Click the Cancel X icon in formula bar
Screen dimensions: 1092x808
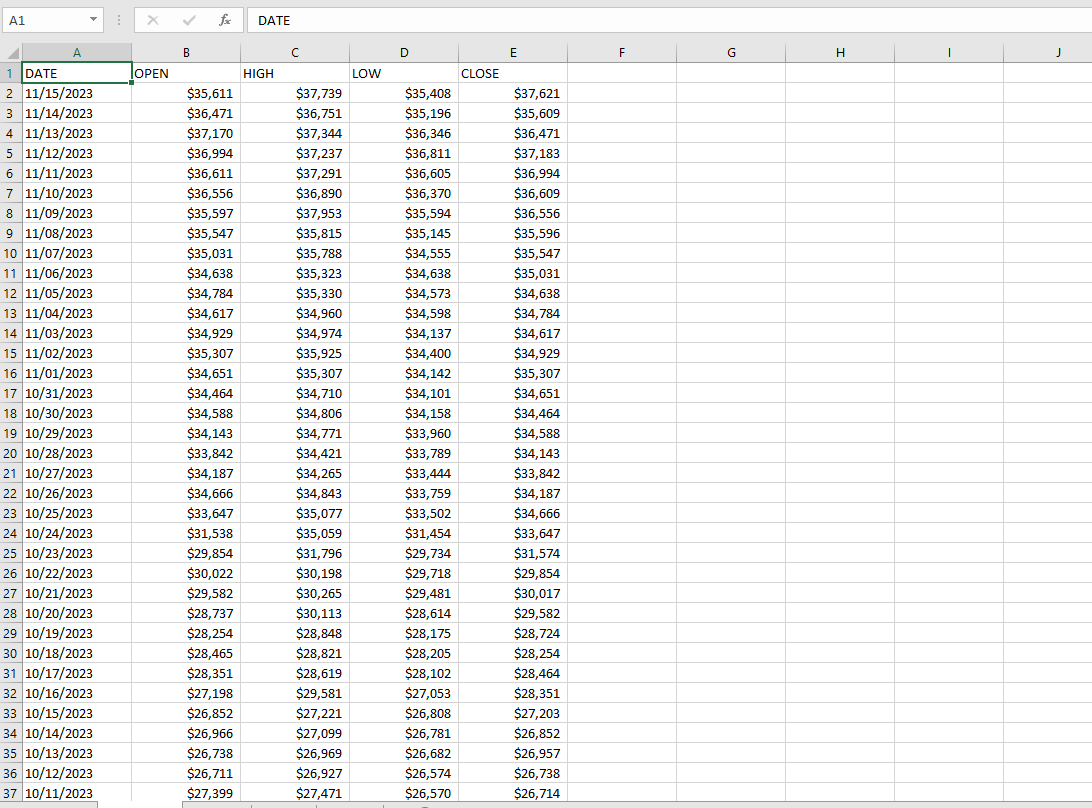[x=153, y=20]
